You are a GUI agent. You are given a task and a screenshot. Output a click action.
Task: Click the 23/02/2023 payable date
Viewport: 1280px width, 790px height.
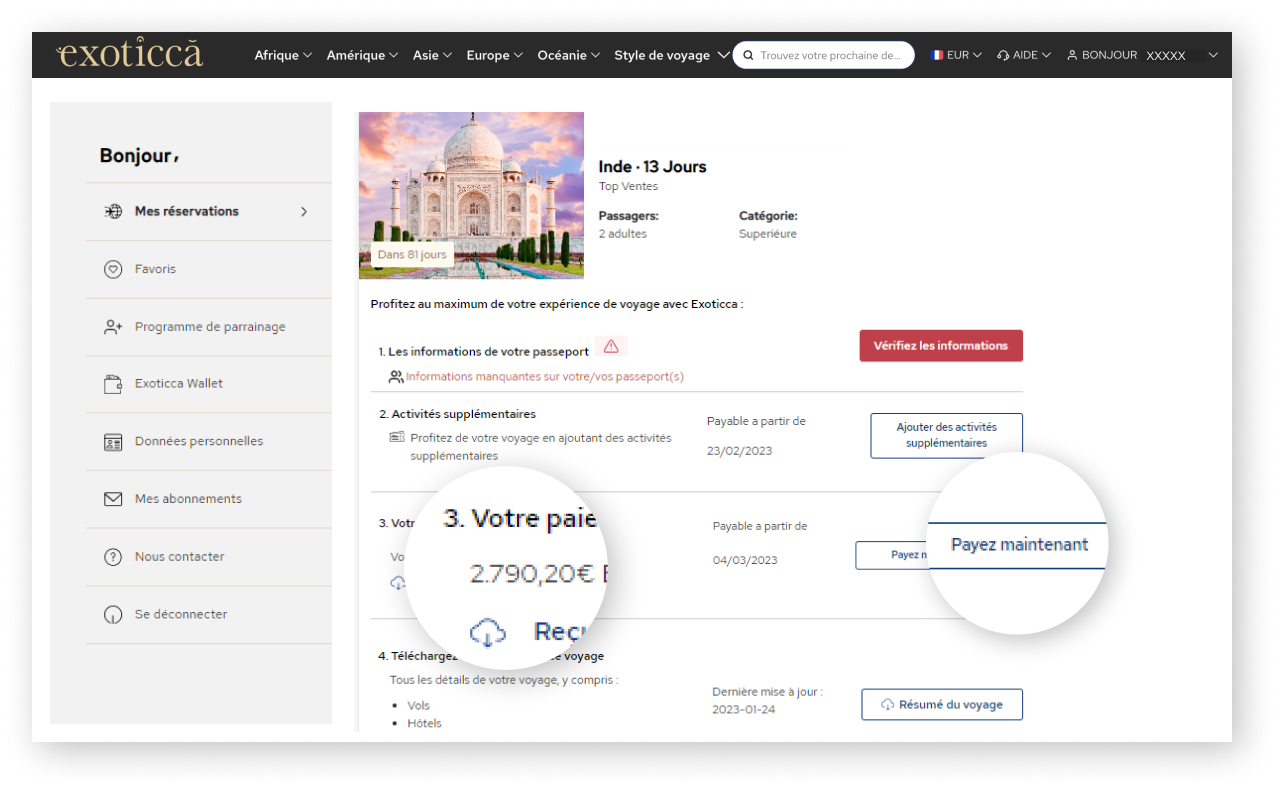[739, 451]
